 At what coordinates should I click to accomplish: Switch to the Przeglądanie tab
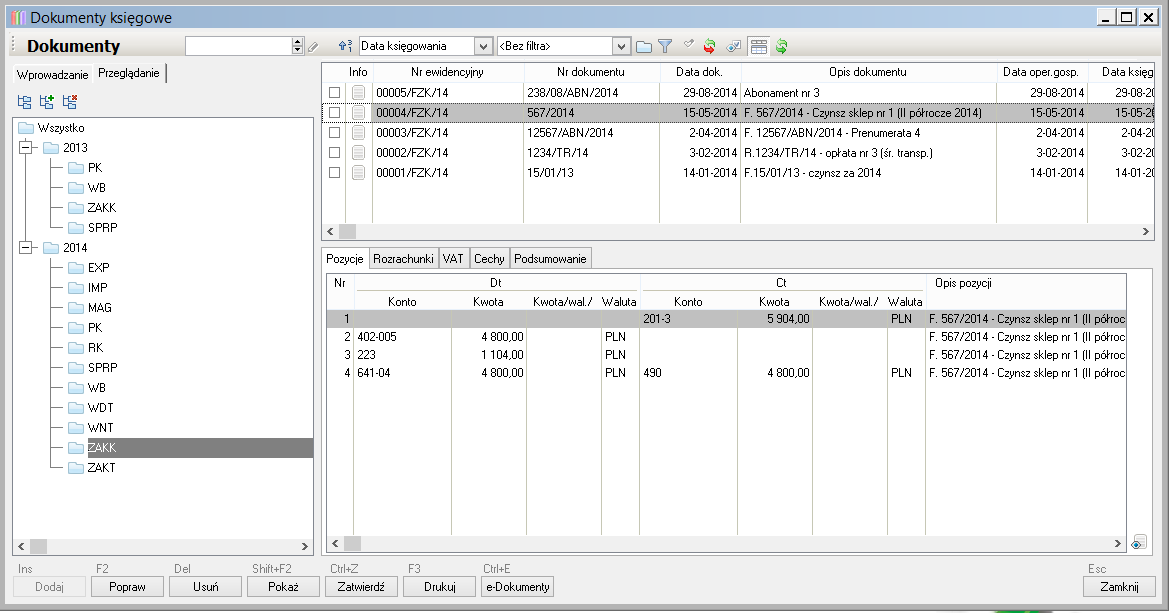click(129, 73)
